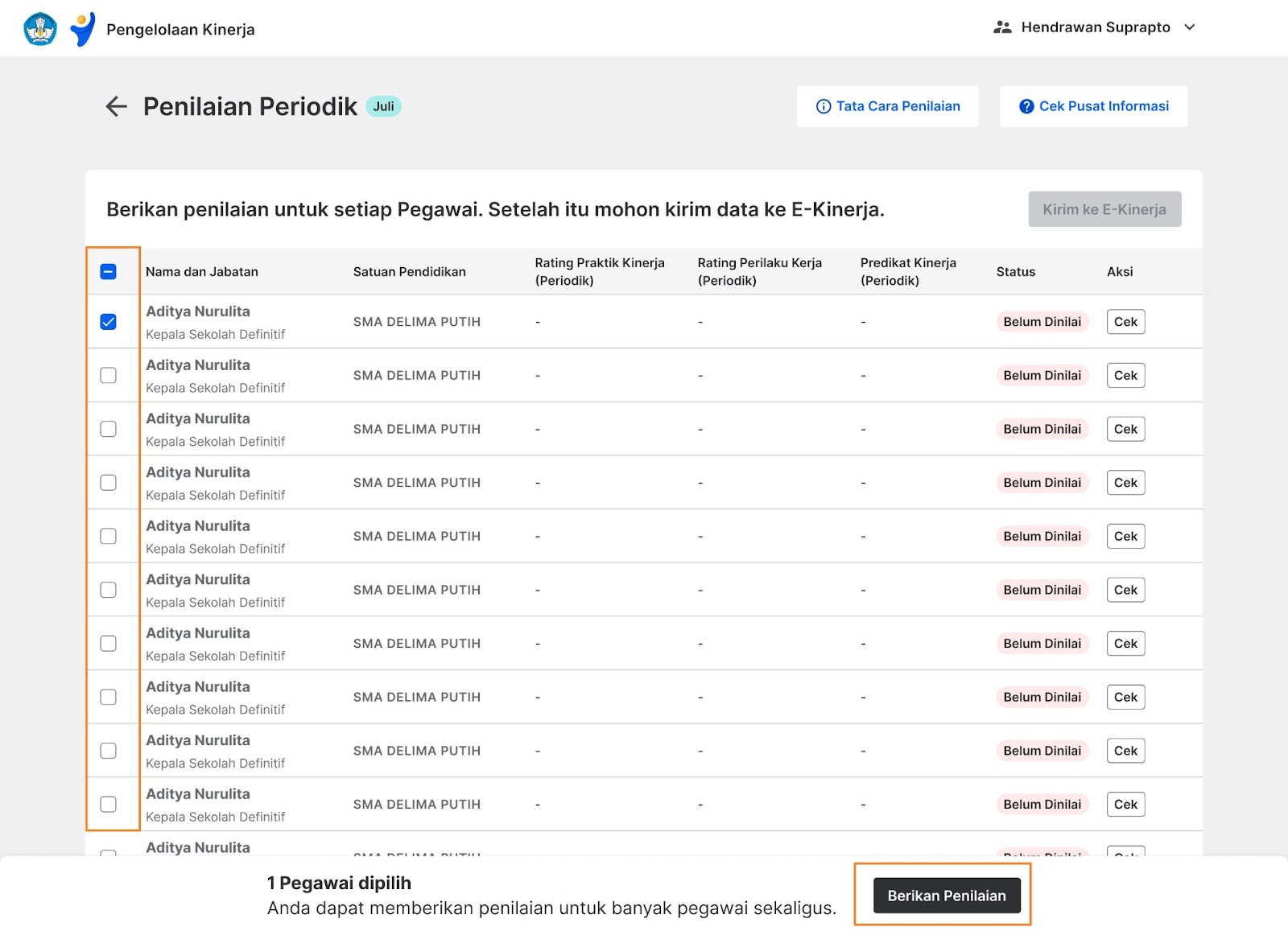Click the Kemendikbud emblem logo in header

pyautogui.click(x=40, y=29)
